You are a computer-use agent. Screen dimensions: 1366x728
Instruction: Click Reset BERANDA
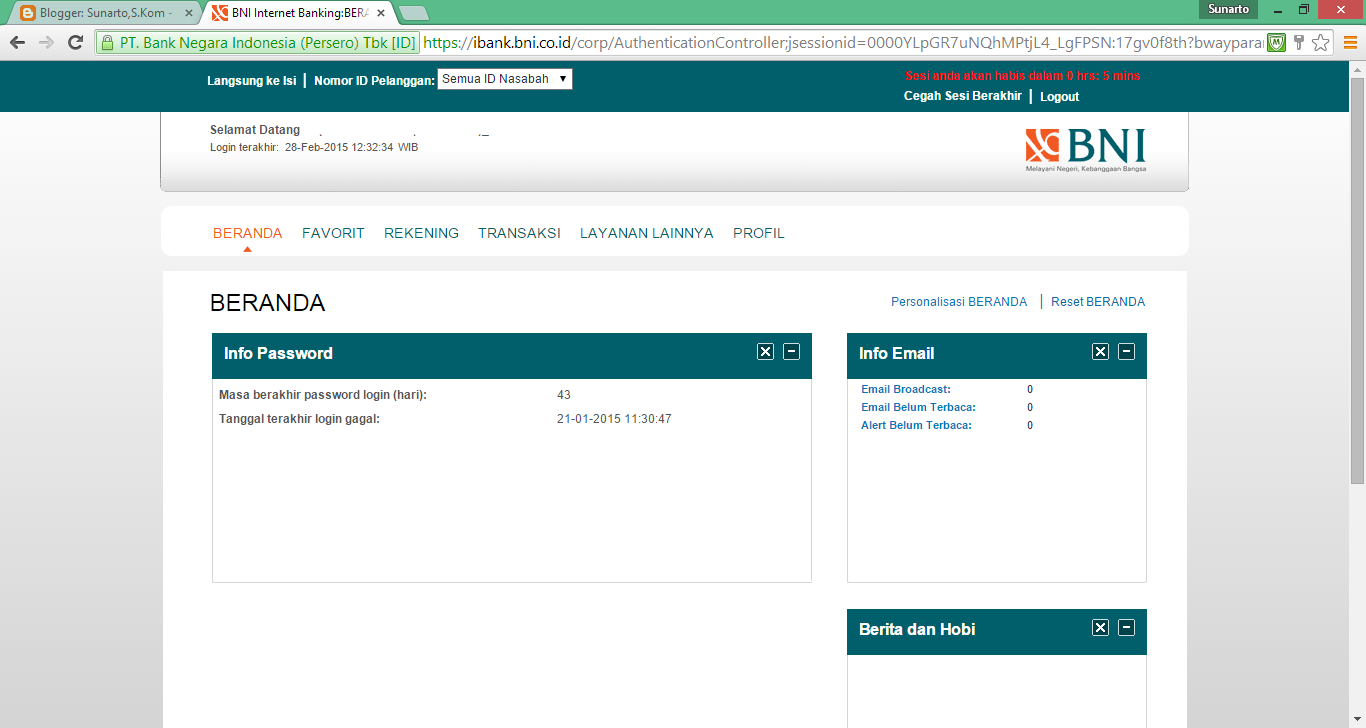pyautogui.click(x=1098, y=301)
